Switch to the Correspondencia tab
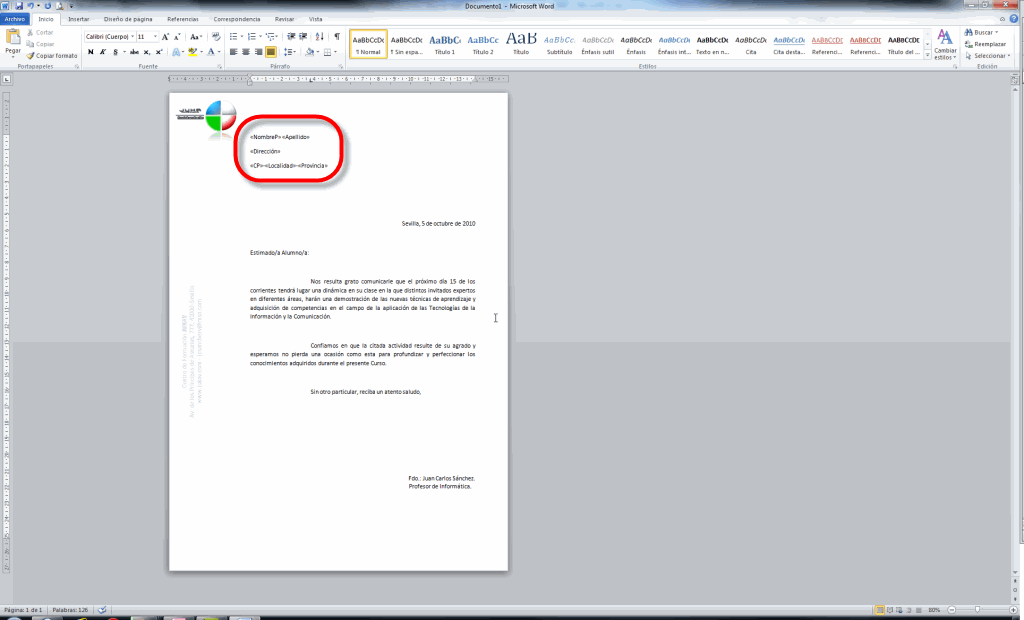This screenshot has height=620, width=1024. [236, 19]
